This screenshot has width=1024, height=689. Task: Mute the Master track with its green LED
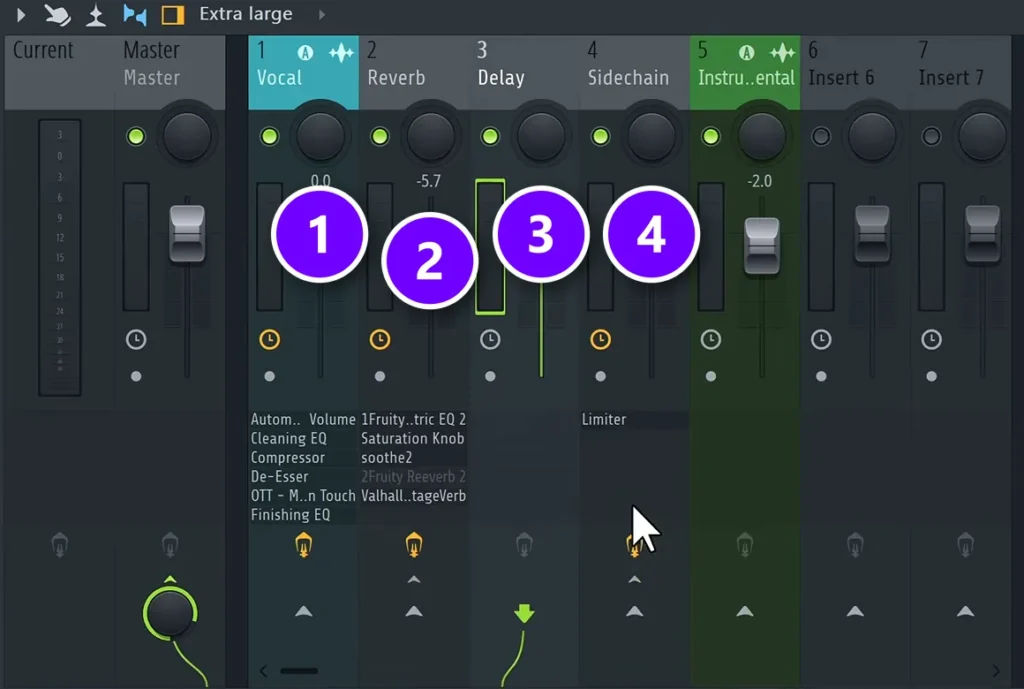pyautogui.click(x=136, y=136)
